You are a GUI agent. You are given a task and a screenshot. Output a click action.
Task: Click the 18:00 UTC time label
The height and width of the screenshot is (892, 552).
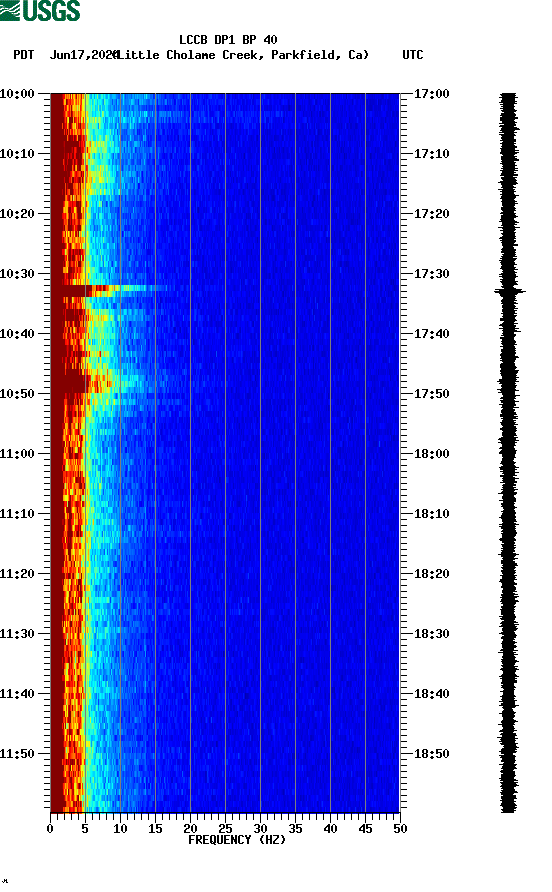(x=431, y=454)
